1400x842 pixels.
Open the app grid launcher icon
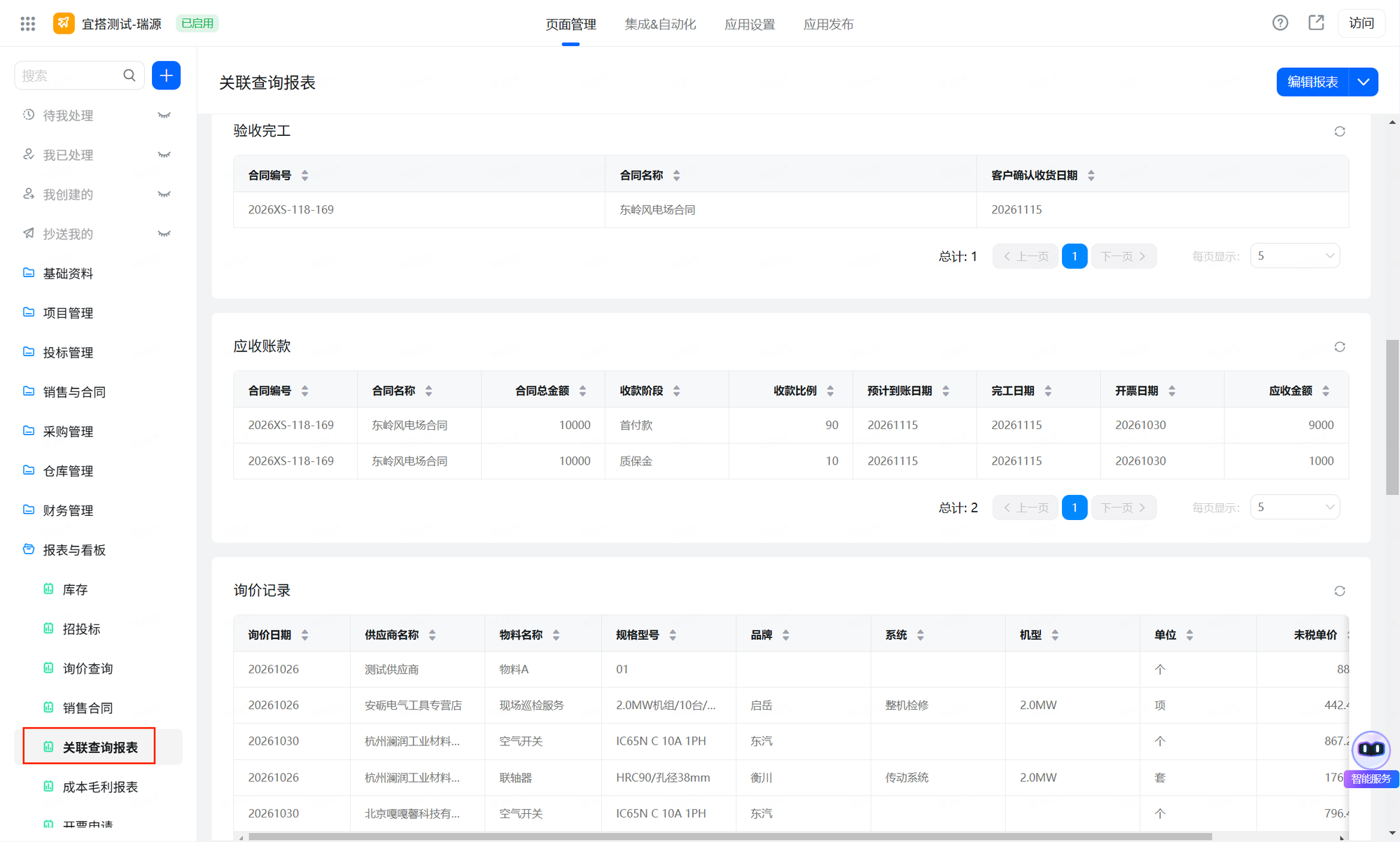pos(28,24)
